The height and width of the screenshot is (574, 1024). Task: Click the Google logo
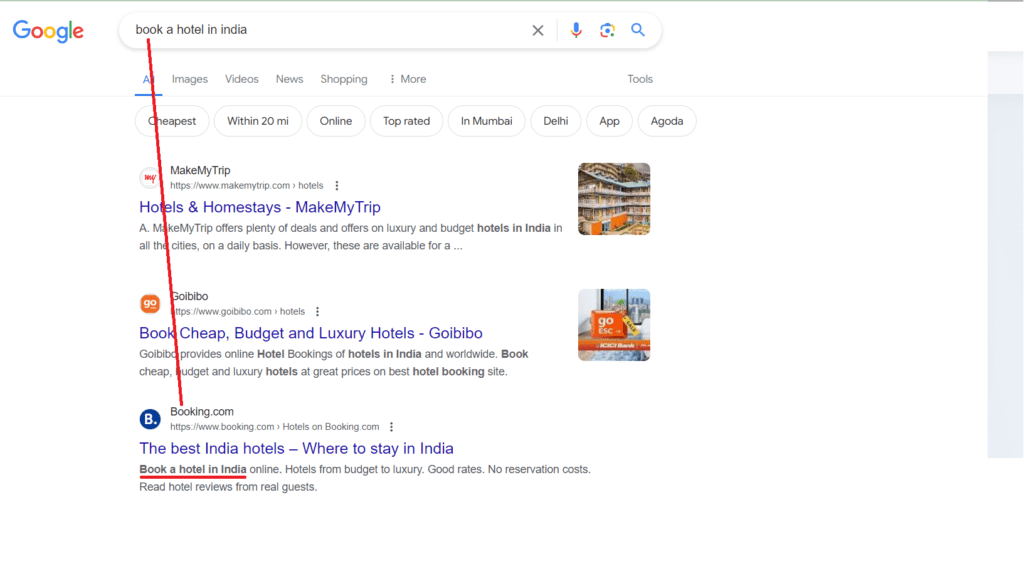pyautogui.click(x=48, y=30)
